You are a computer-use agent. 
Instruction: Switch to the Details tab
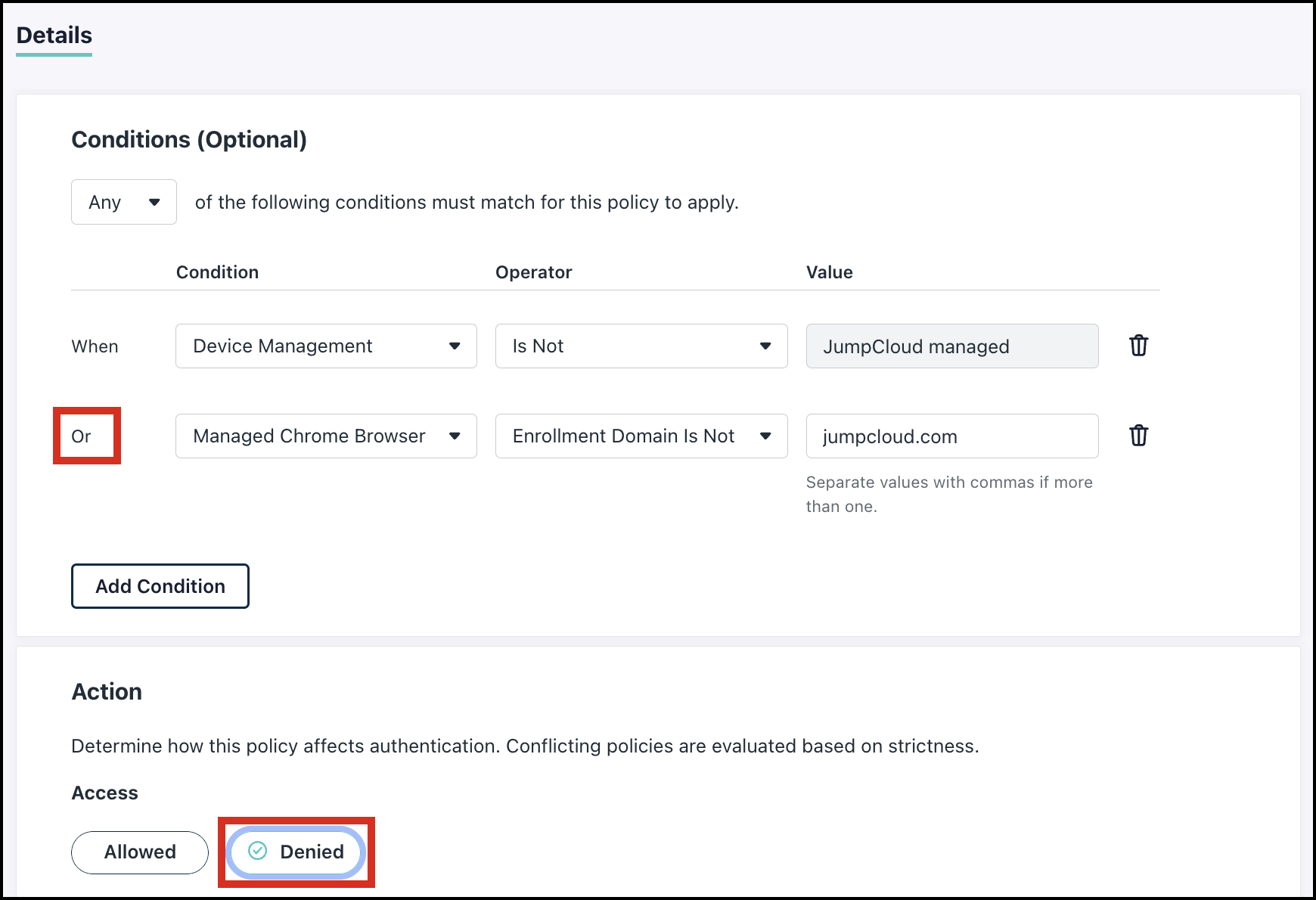[53, 35]
